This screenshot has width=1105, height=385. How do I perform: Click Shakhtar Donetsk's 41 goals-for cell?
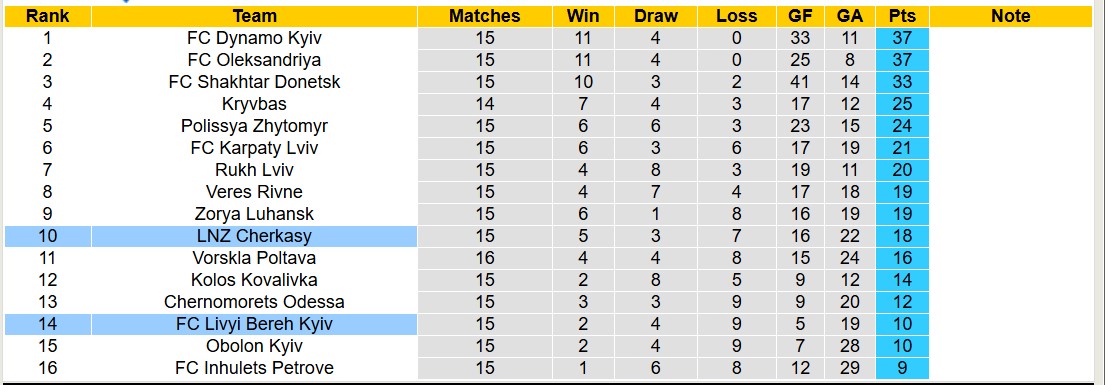(x=800, y=82)
